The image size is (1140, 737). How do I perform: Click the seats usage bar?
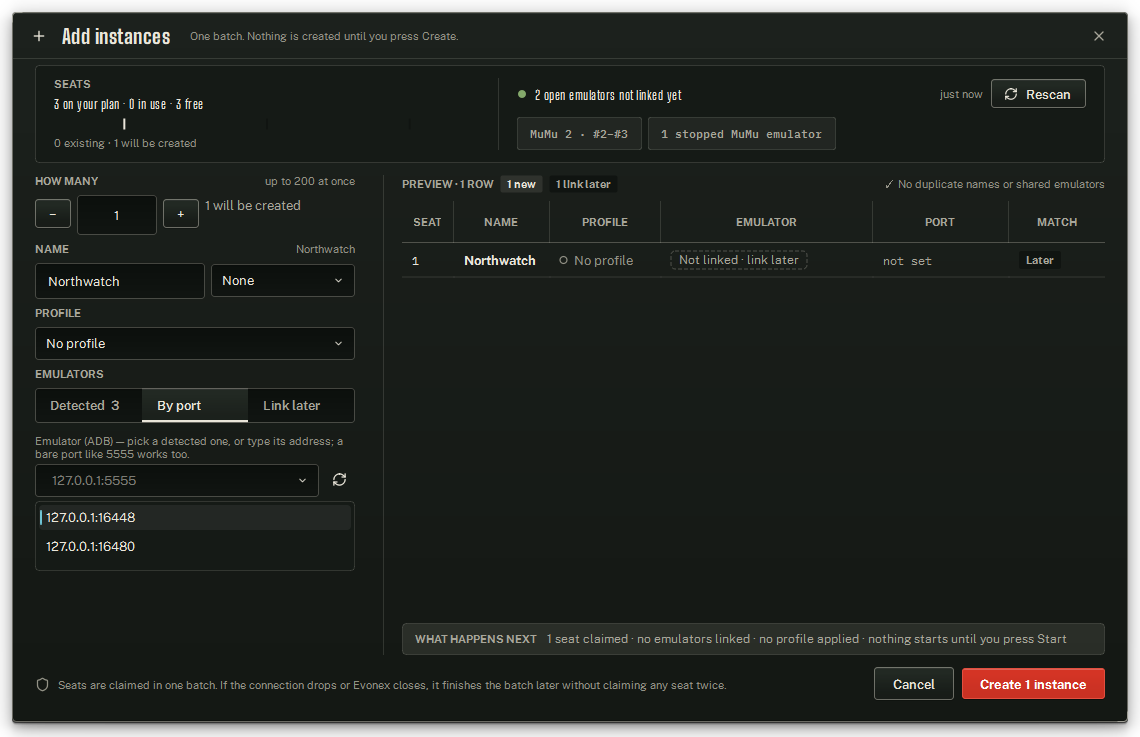point(268,124)
